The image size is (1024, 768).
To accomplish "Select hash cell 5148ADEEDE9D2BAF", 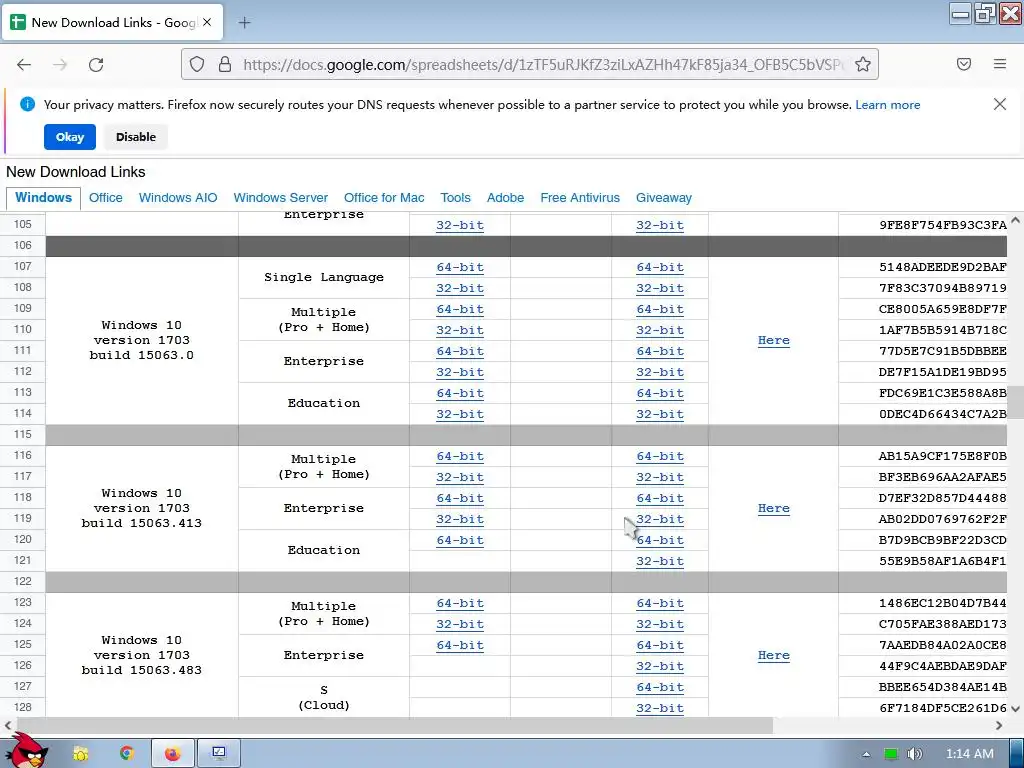I will [x=923, y=267].
